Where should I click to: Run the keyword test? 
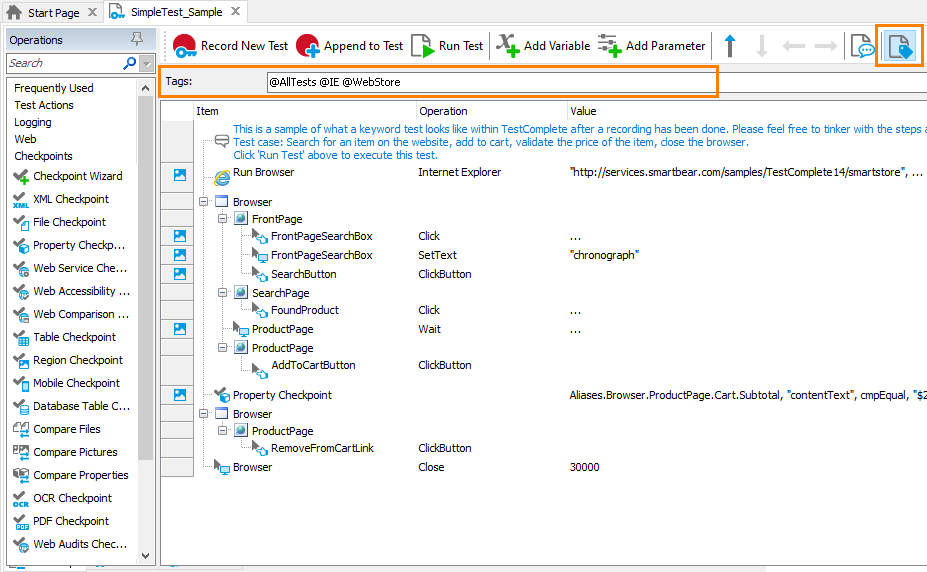[x=447, y=46]
